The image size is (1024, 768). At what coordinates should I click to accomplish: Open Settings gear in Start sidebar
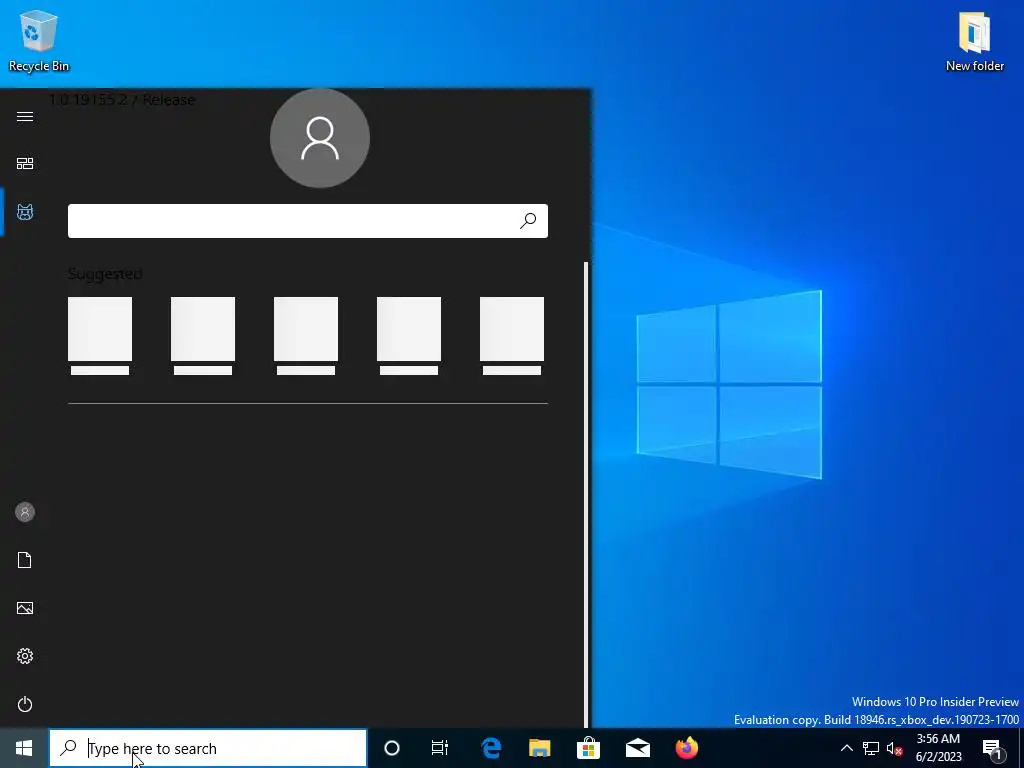pyautogui.click(x=25, y=656)
